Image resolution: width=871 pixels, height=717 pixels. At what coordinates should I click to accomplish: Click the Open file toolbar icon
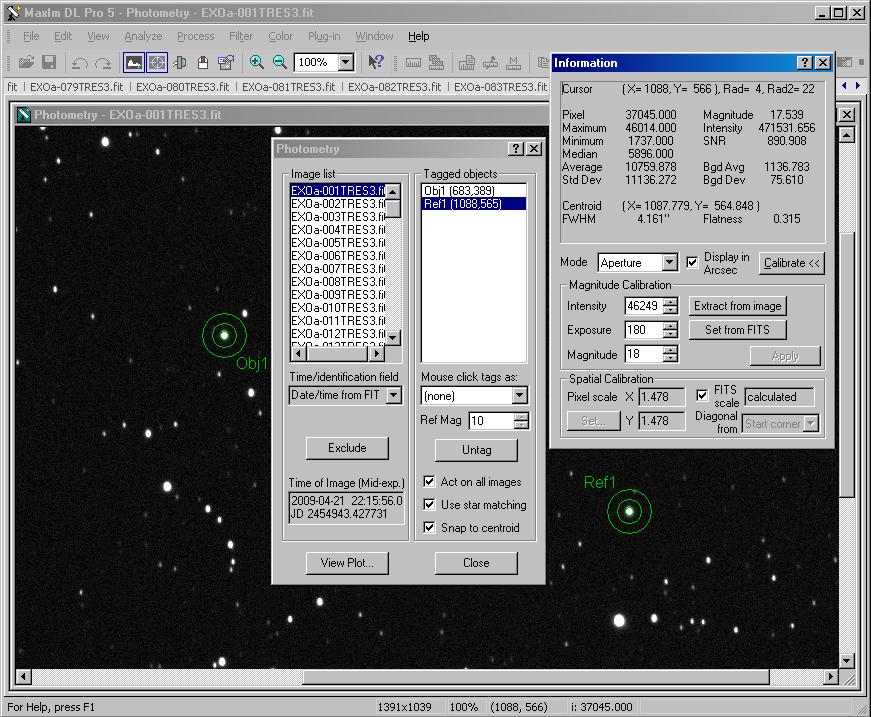26,62
